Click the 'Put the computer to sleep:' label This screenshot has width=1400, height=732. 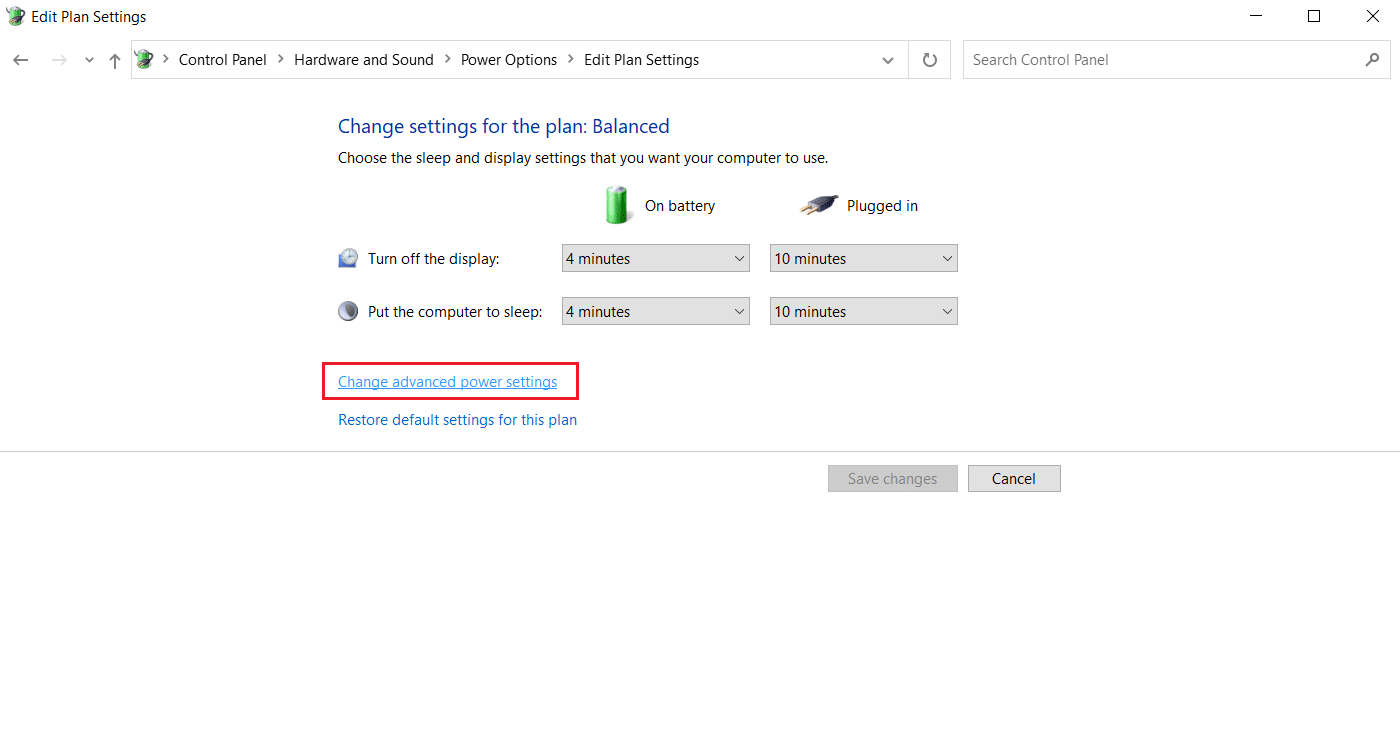[x=455, y=312]
